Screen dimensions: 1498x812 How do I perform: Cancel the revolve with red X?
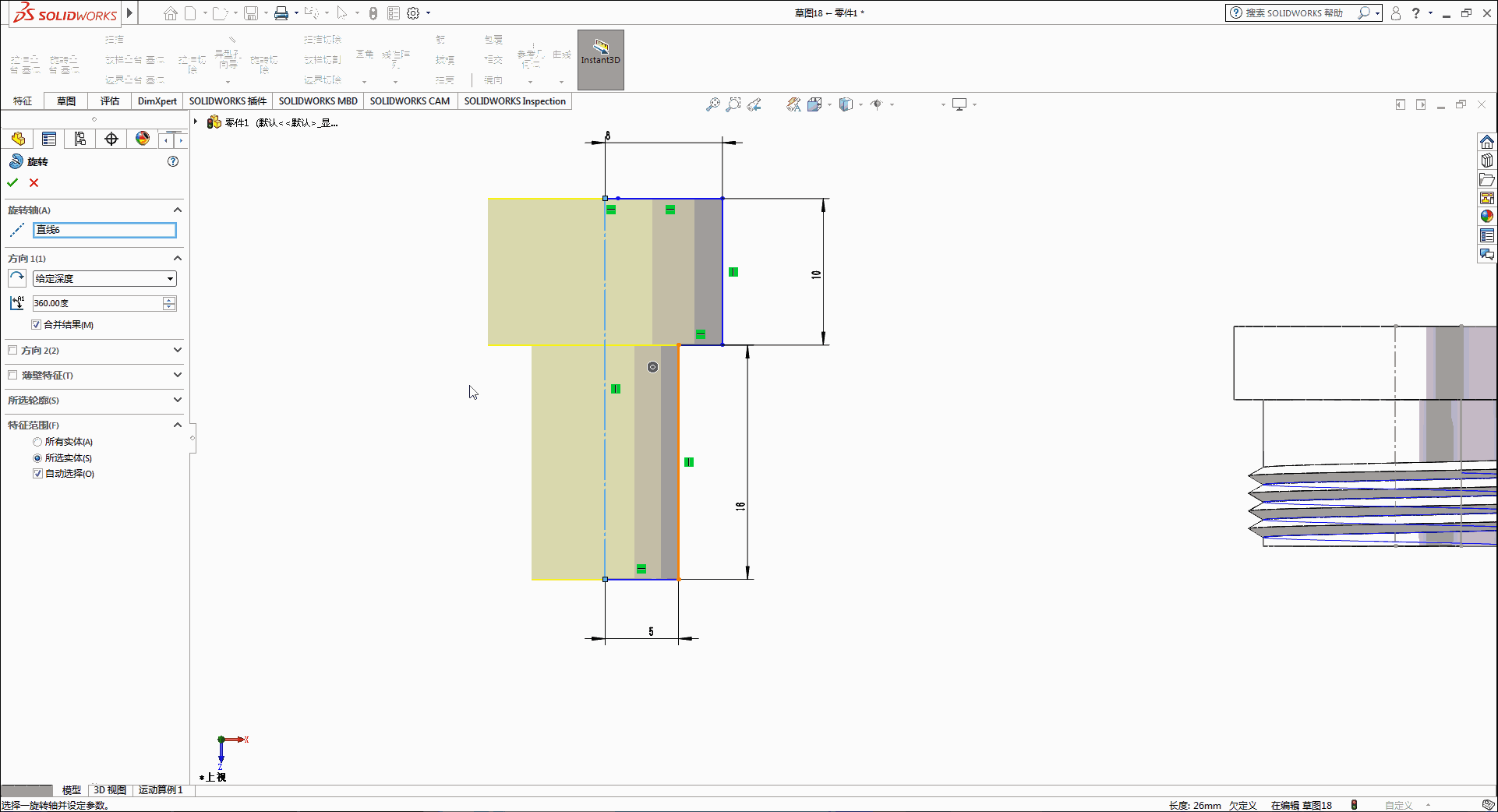(x=34, y=182)
